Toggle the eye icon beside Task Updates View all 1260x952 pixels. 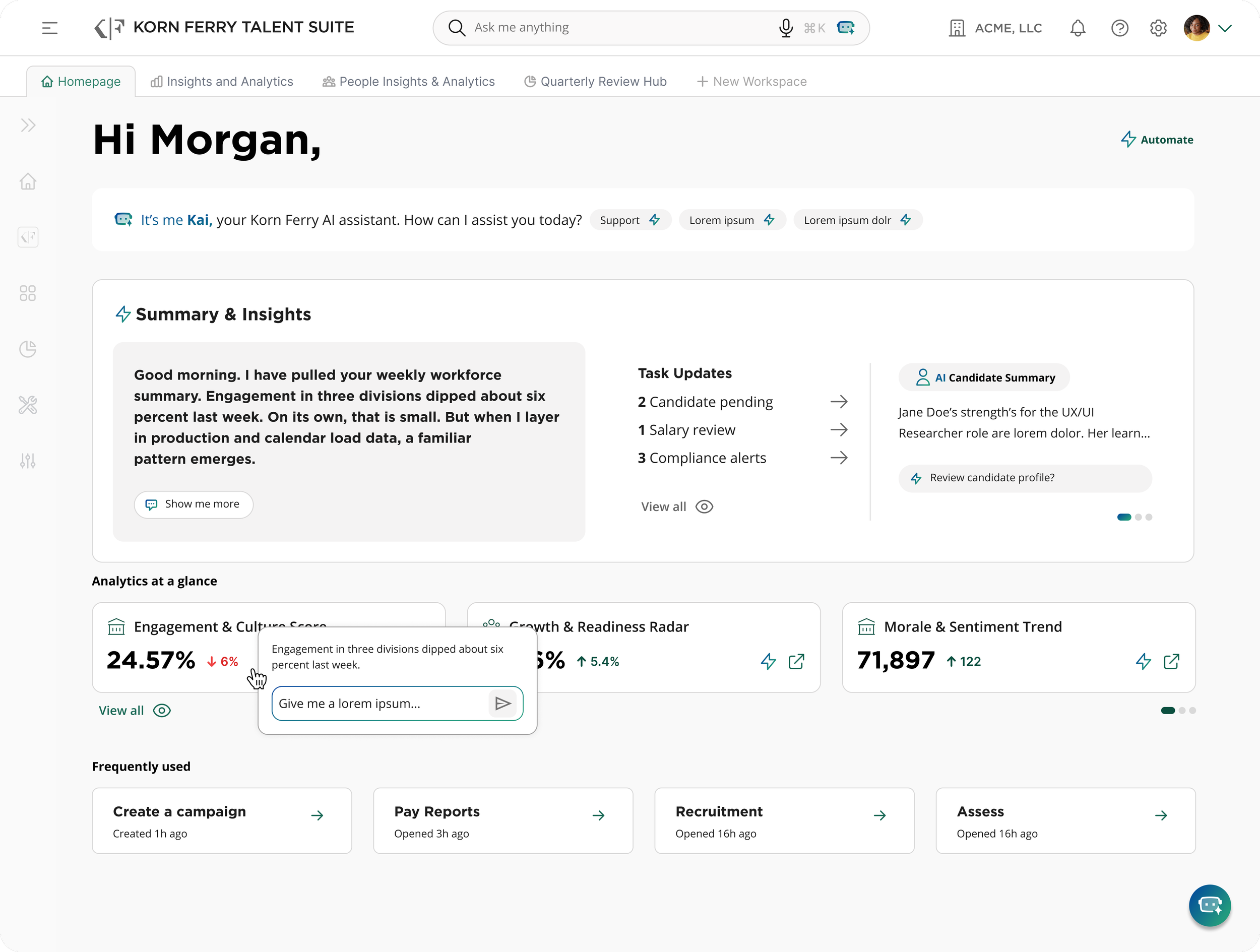pyautogui.click(x=704, y=506)
